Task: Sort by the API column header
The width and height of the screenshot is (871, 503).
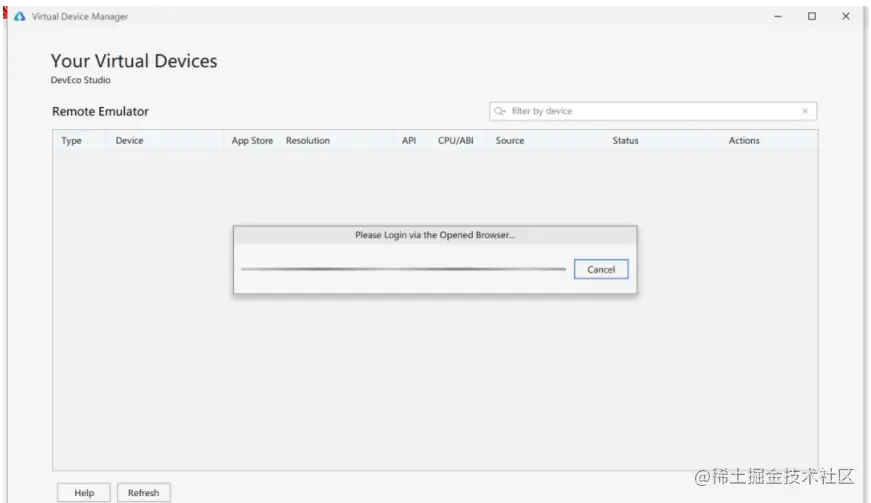Action: tap(409, 140)
